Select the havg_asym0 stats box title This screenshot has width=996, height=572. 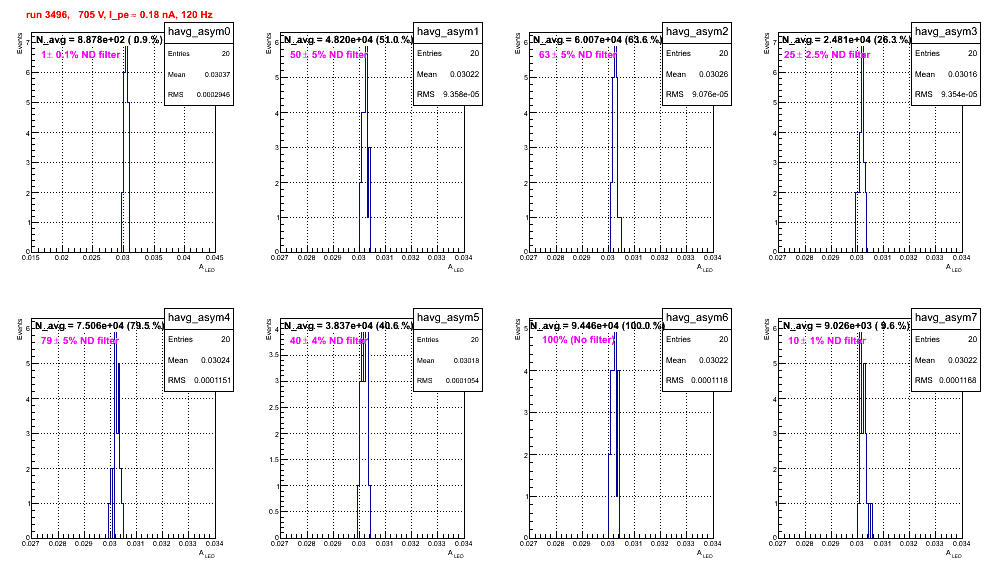coord(199,31)
